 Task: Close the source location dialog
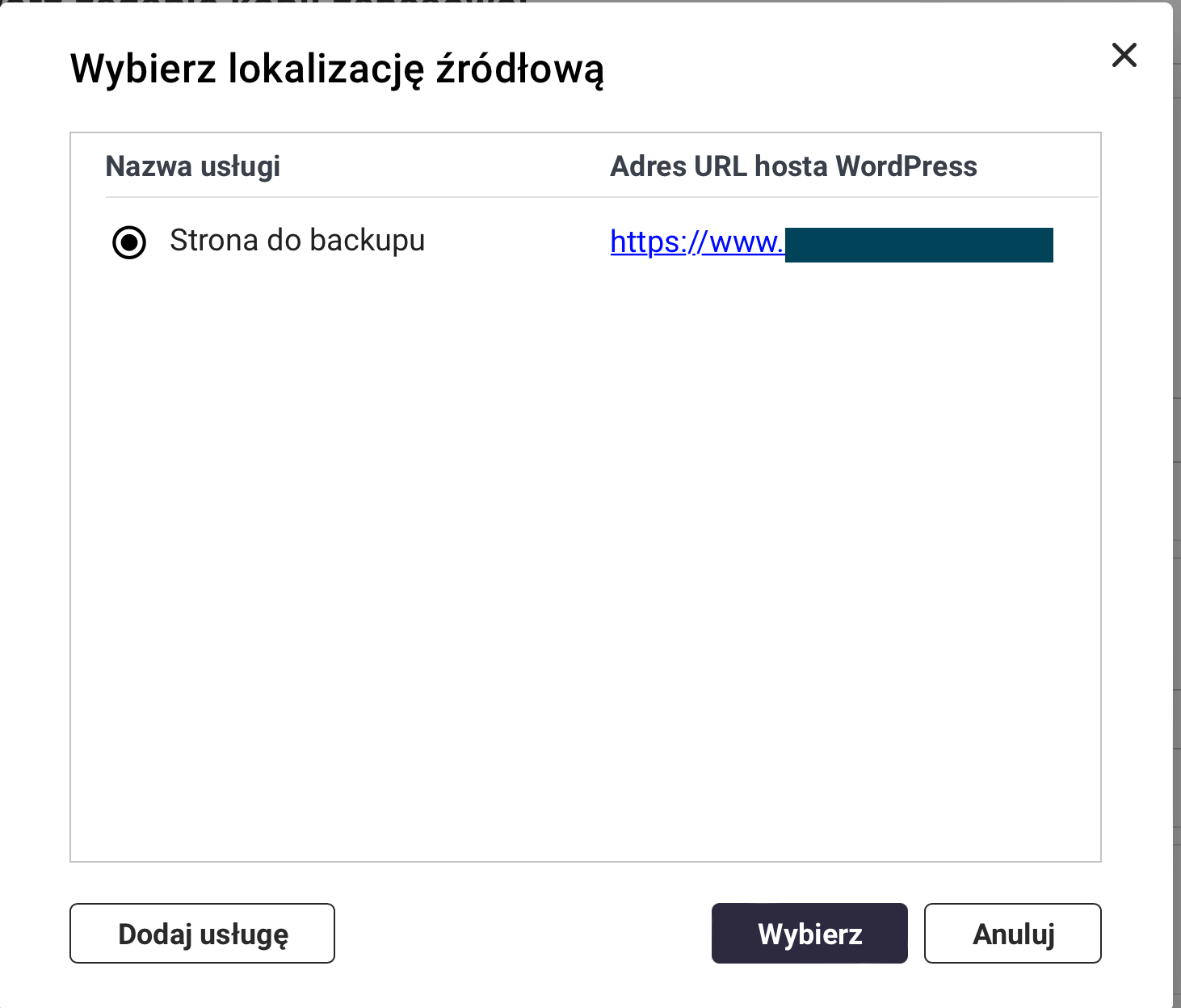(1124, 56)
